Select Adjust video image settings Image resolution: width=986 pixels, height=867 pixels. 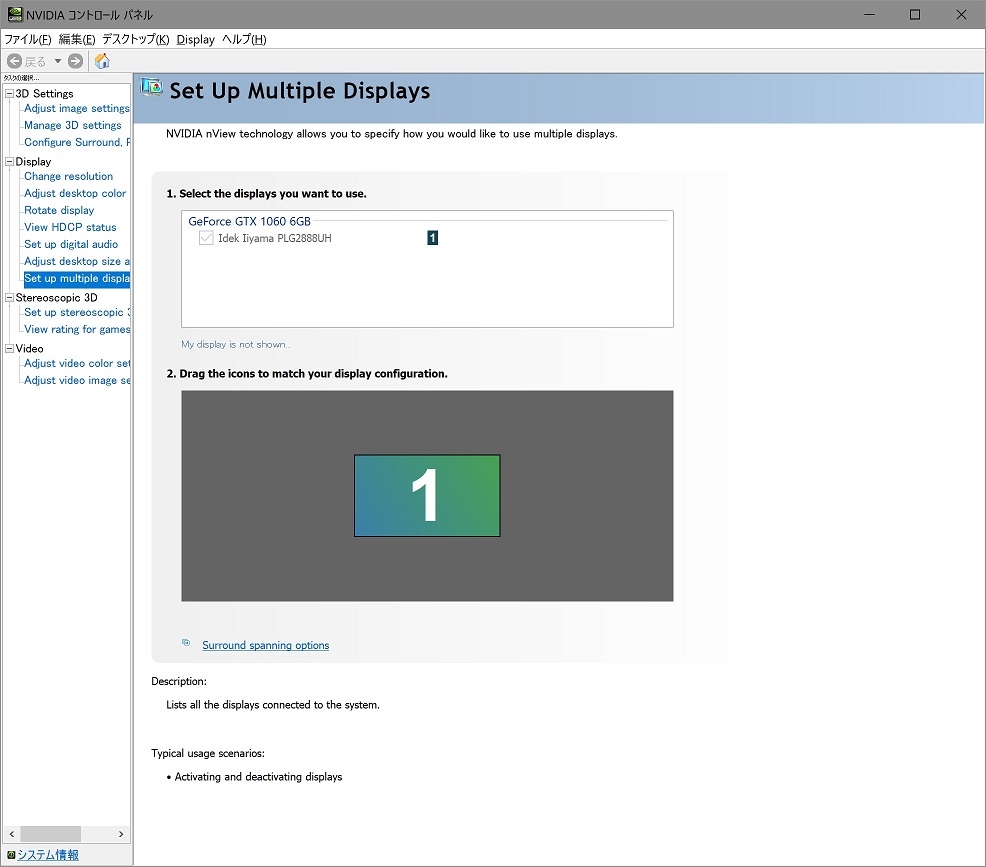point(77,380)
